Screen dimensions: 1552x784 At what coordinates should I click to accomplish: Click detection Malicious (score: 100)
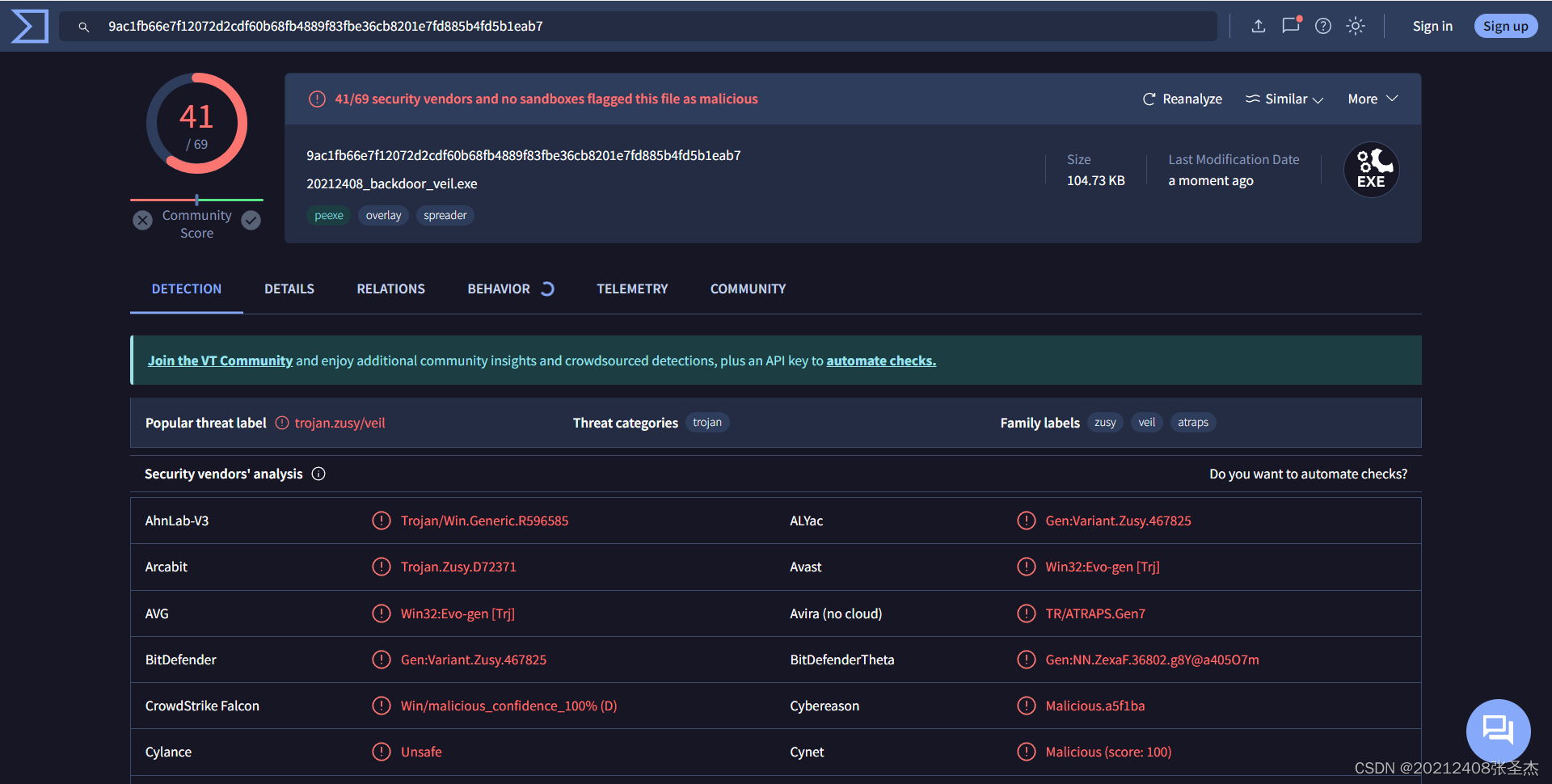(x=1108, y=752)
